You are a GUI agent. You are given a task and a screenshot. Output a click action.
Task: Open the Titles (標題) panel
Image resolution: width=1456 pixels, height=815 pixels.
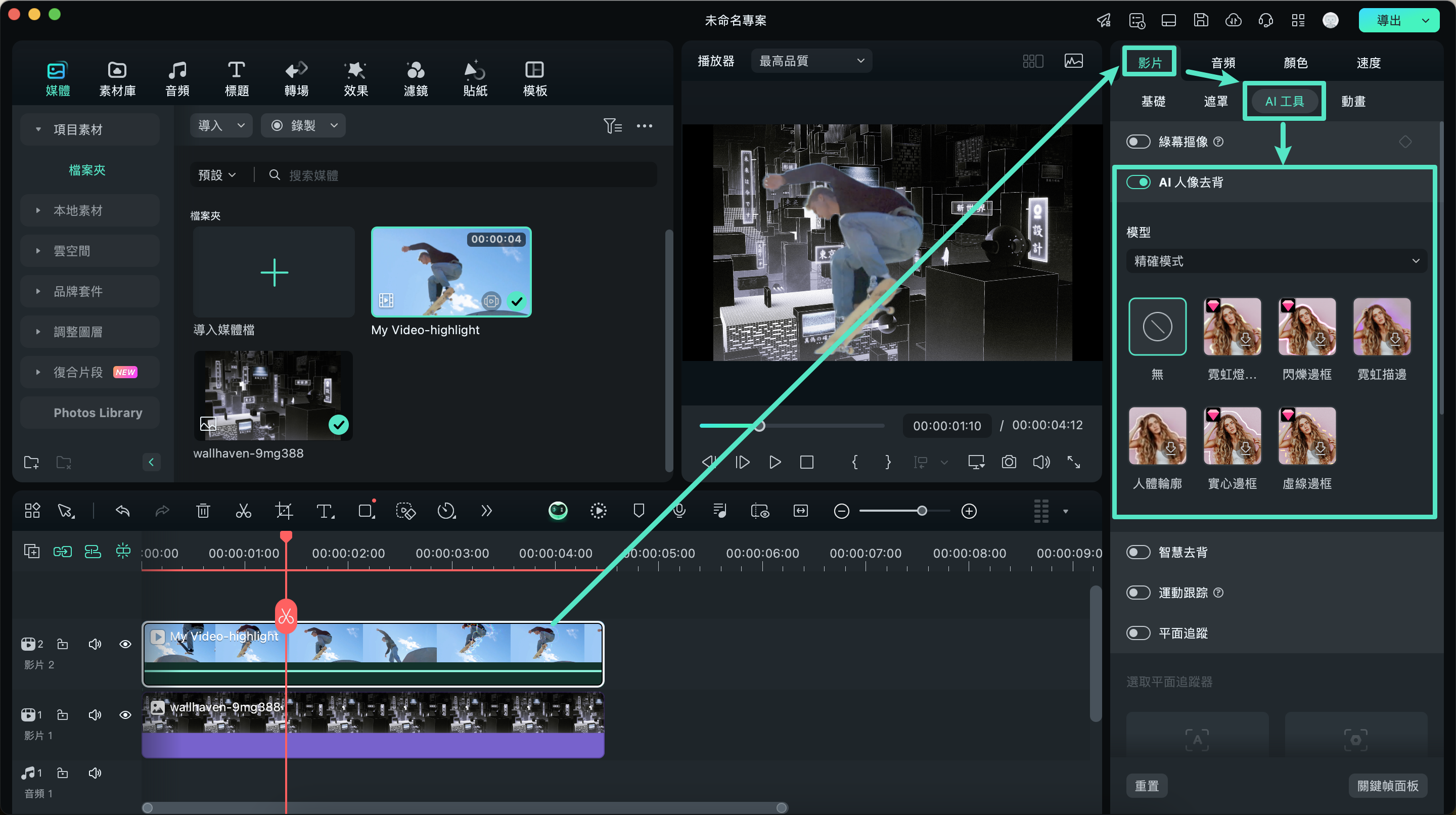click(236, 78)
